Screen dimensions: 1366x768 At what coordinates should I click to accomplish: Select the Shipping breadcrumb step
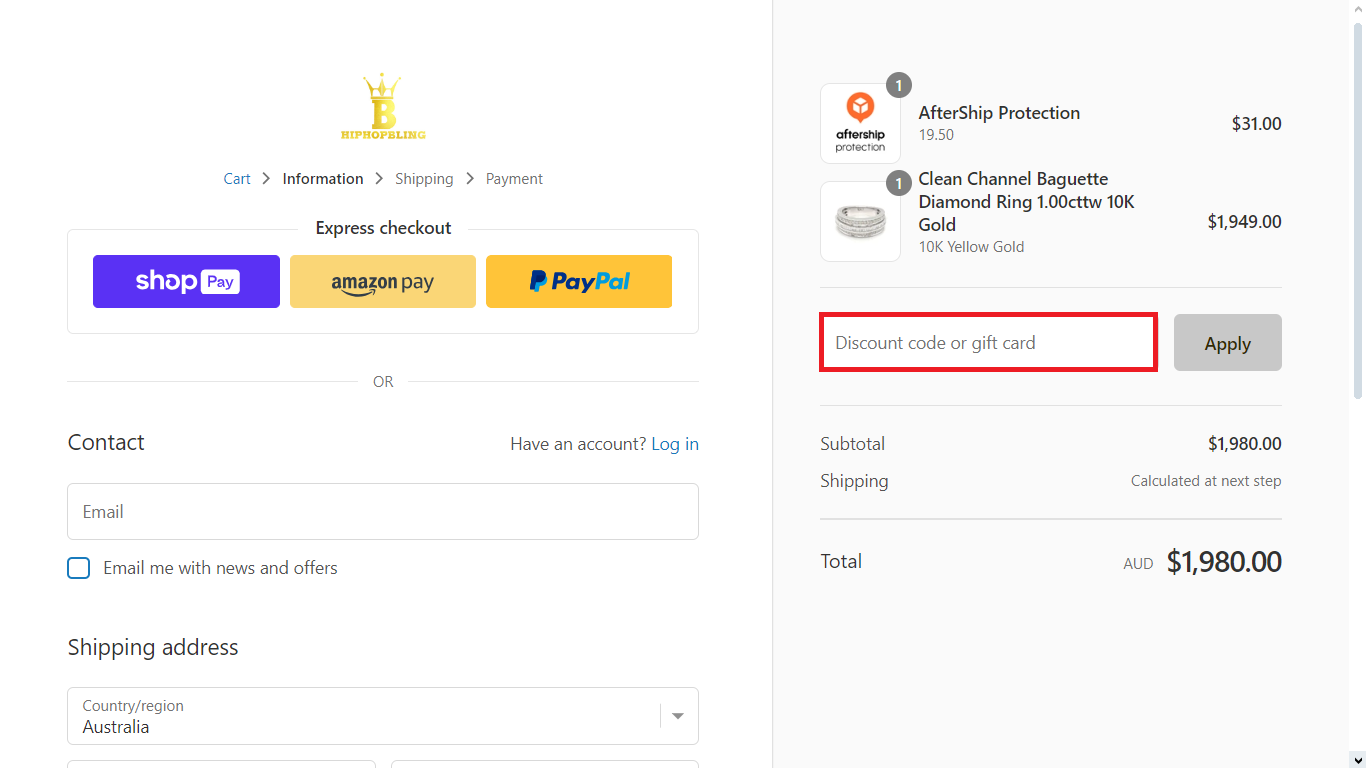pos(424,178)
